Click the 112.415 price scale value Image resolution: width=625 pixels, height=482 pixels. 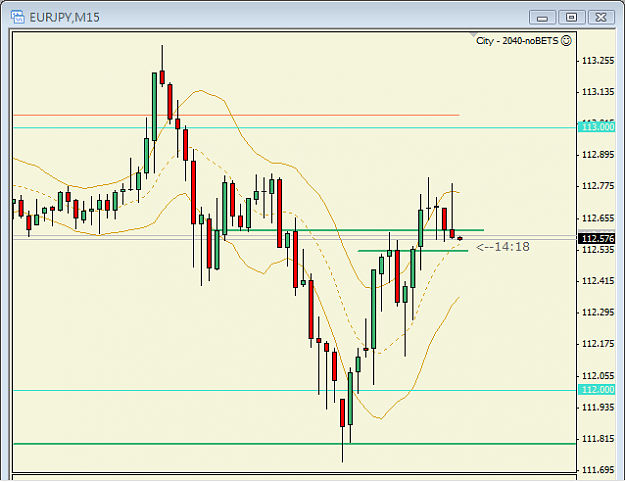click(598, 281)
